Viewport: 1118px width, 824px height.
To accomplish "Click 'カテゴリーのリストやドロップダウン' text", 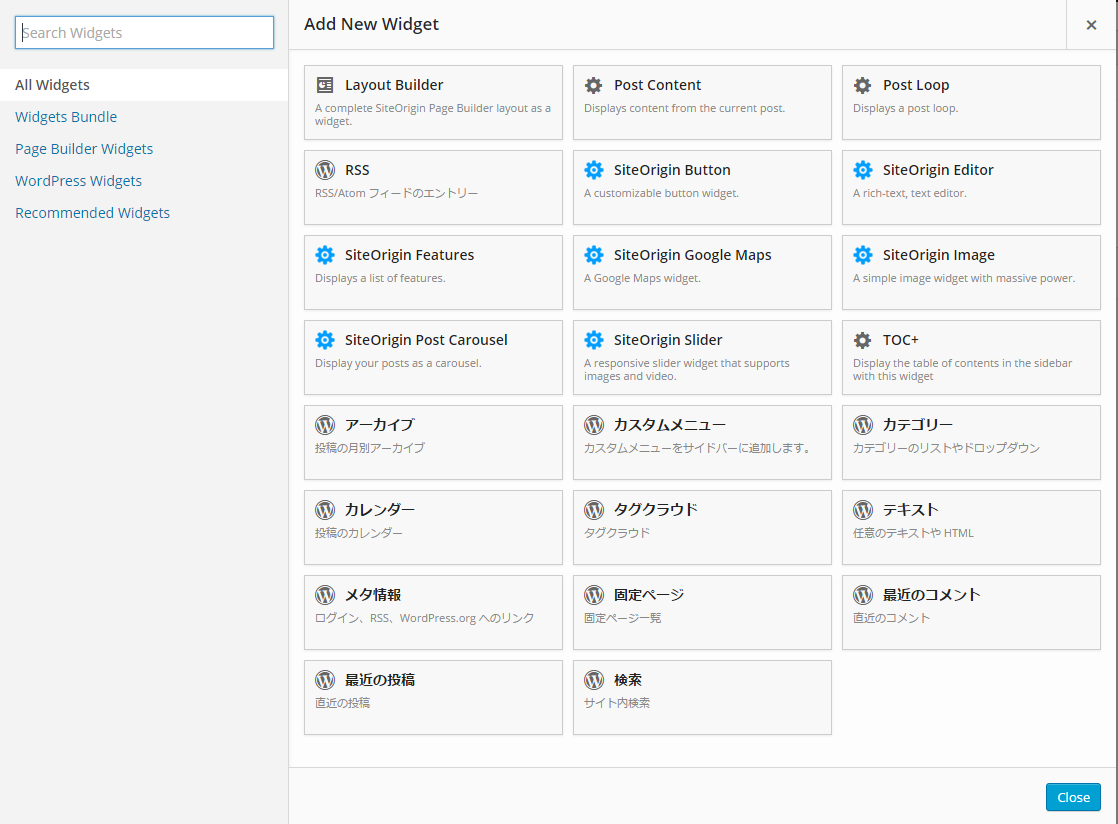I will tap(946, 448).
